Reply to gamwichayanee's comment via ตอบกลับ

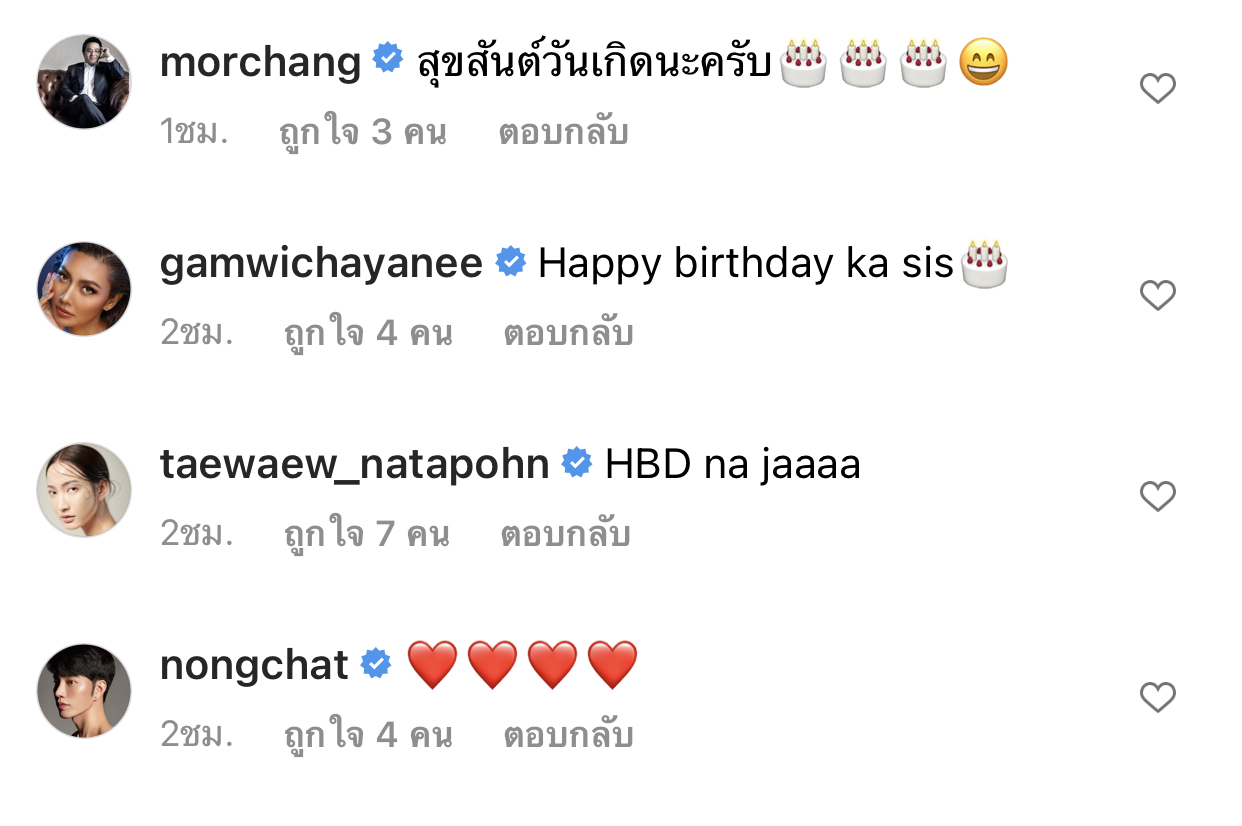pyautogui.click(x=568, y=333)
